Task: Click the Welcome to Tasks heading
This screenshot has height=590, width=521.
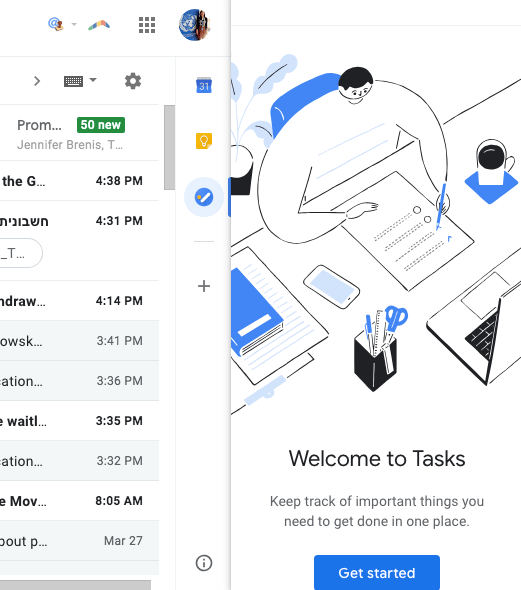Action: tap(377, 459)
